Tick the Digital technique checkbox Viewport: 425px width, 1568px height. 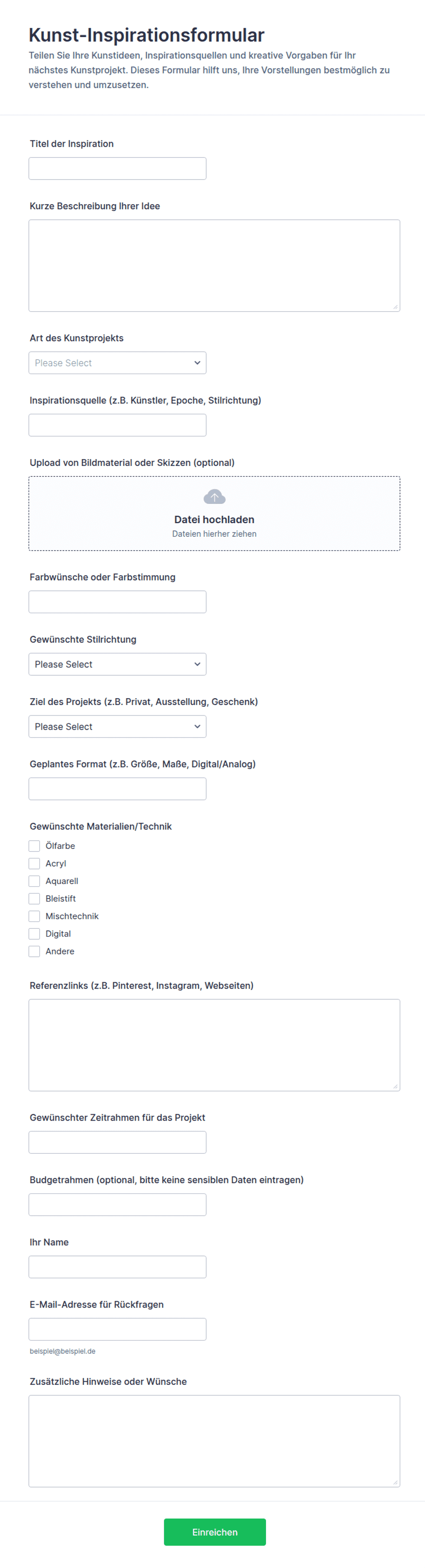pyautogui.click(x=34, y=934)
